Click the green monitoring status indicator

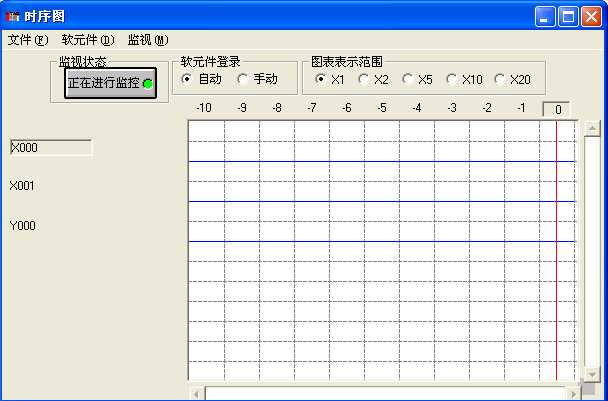147,84
